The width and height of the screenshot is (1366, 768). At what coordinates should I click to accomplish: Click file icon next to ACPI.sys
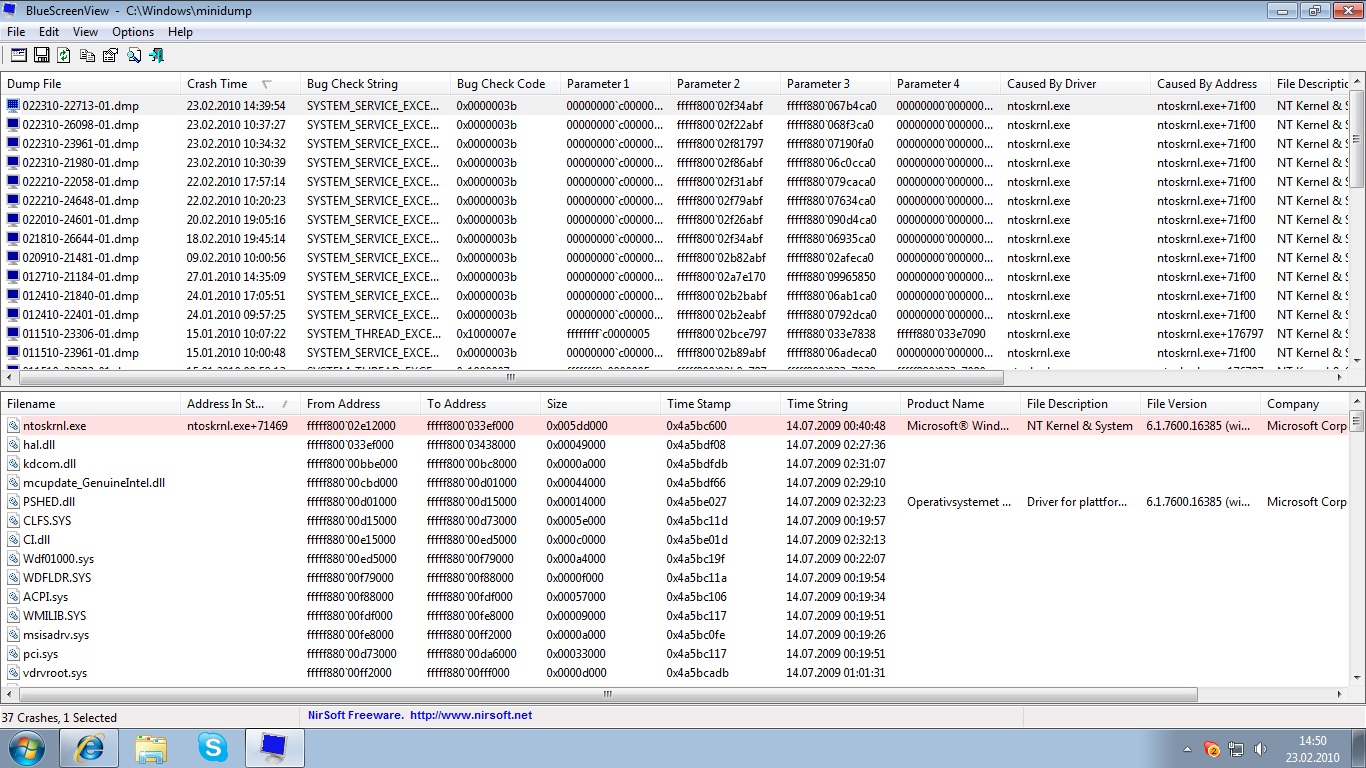[13, 596]
